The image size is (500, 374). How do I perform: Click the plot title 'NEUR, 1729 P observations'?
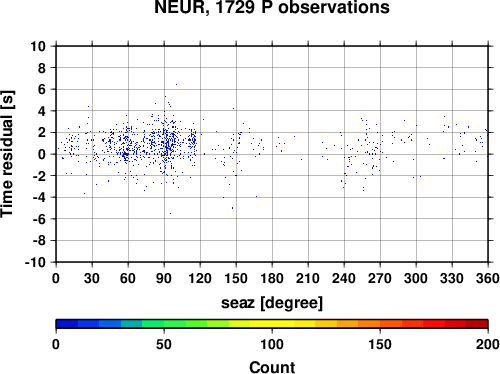coord(272,7)
